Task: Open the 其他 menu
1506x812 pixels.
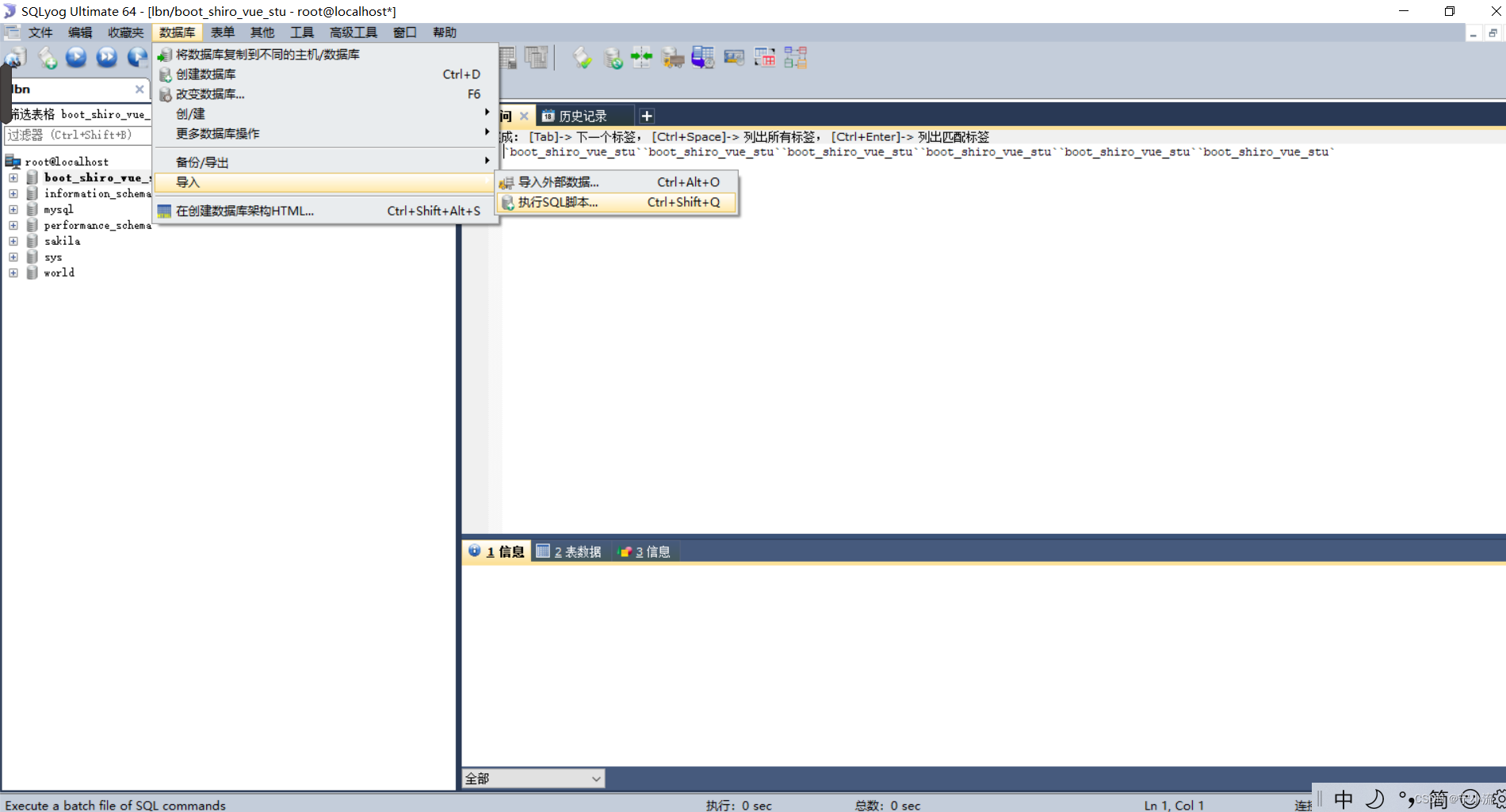Action: [262, 32]
